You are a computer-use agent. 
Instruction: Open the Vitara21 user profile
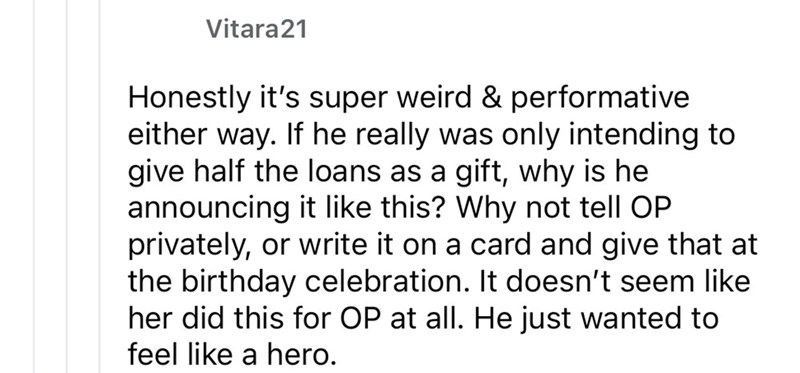257,29
